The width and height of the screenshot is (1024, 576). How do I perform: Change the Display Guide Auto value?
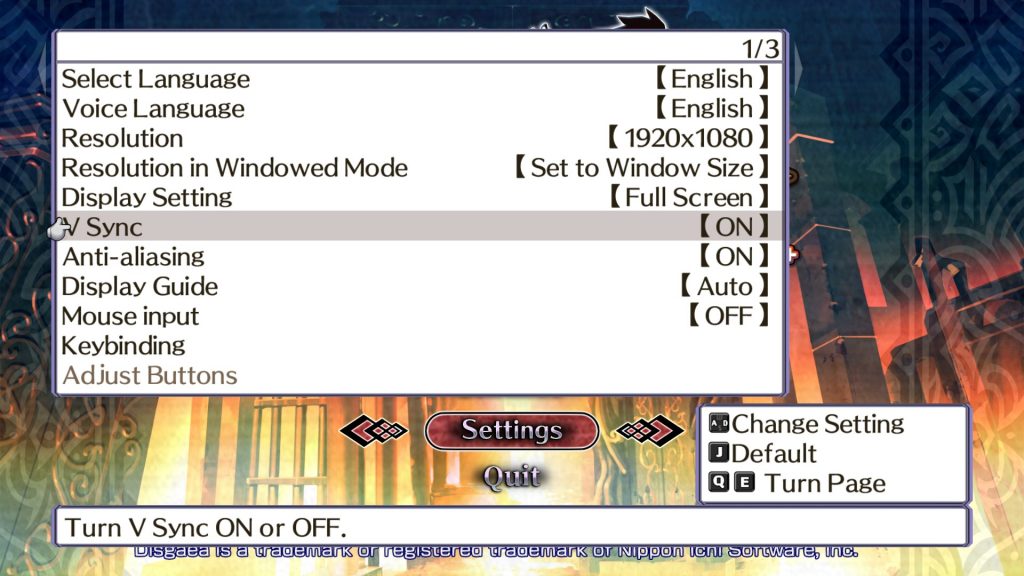[x=725, y=286]
